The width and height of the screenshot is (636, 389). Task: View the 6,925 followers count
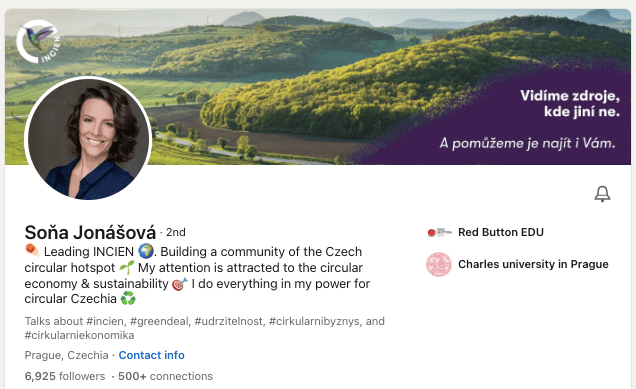[x=65, y=376]
